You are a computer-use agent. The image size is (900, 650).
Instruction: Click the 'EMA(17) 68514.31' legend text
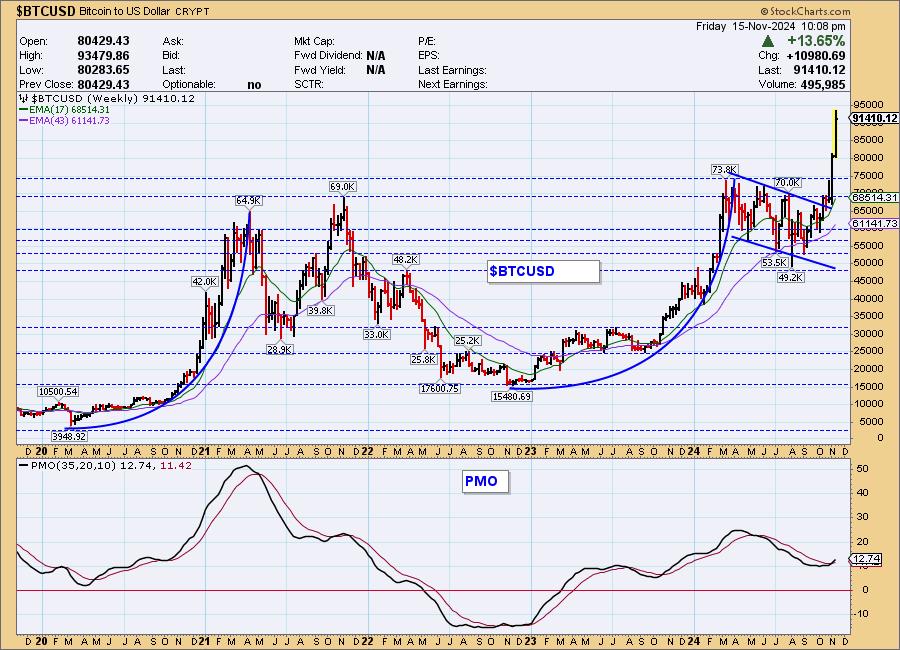[69, 110]
